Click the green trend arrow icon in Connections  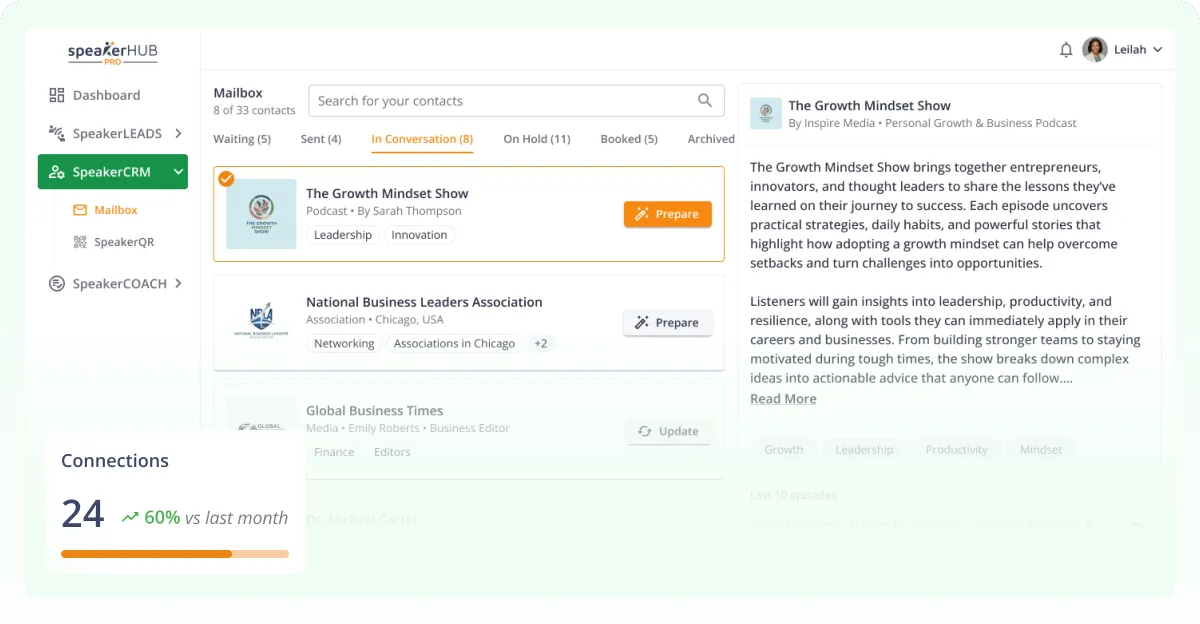coord(130,518)
